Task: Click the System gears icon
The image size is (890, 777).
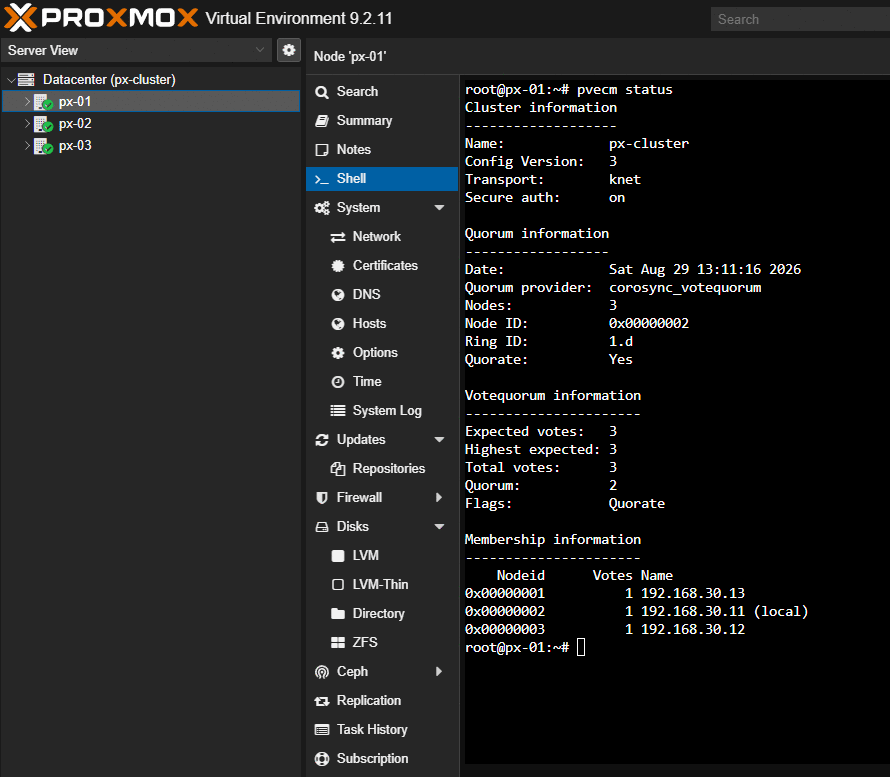Action: click(x=322, y=208)
